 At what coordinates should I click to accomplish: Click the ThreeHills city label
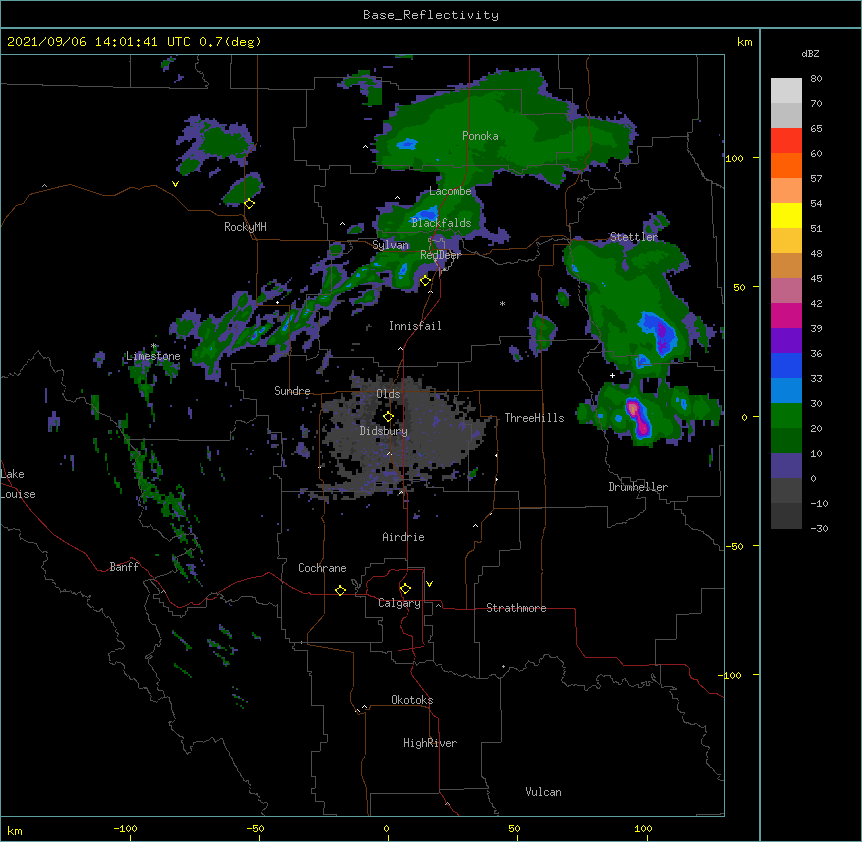[534, 418]
